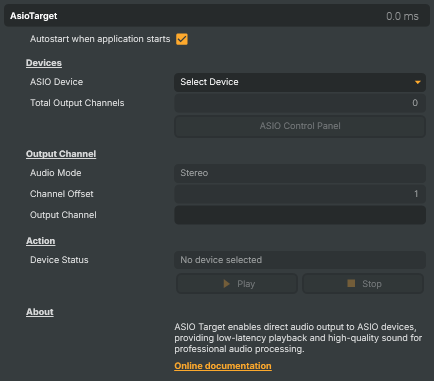The image size is (434, 381).
Task: Click the Total Output Channels label
Action: [77, 103]
